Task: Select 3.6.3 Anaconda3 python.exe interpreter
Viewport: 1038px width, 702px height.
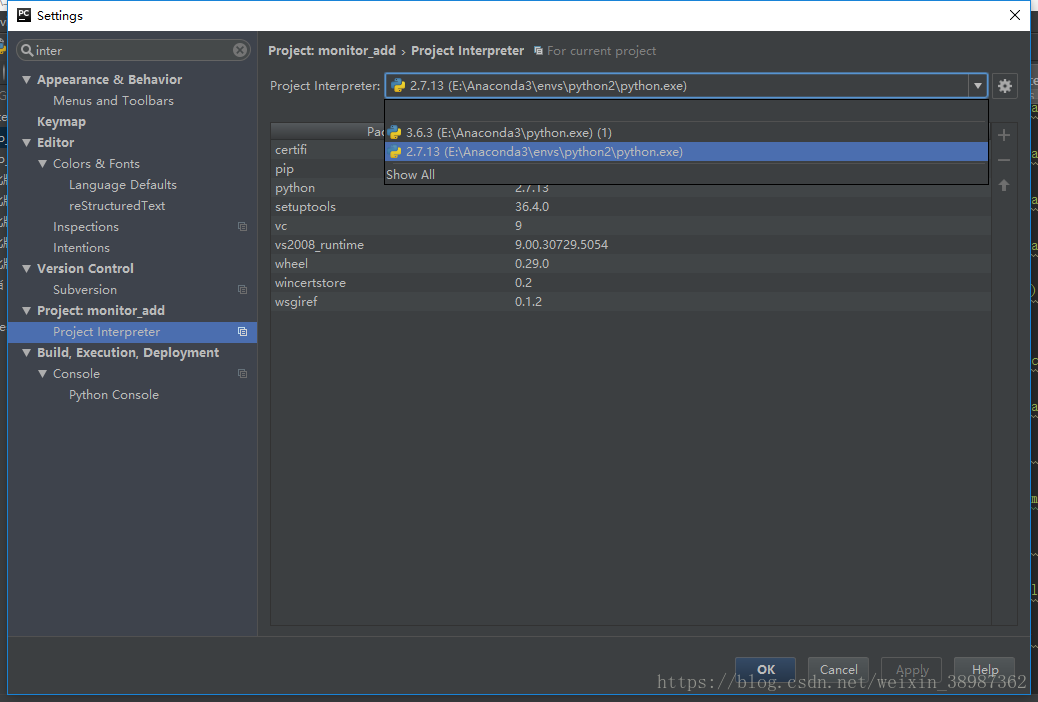Action: (686, 132)
